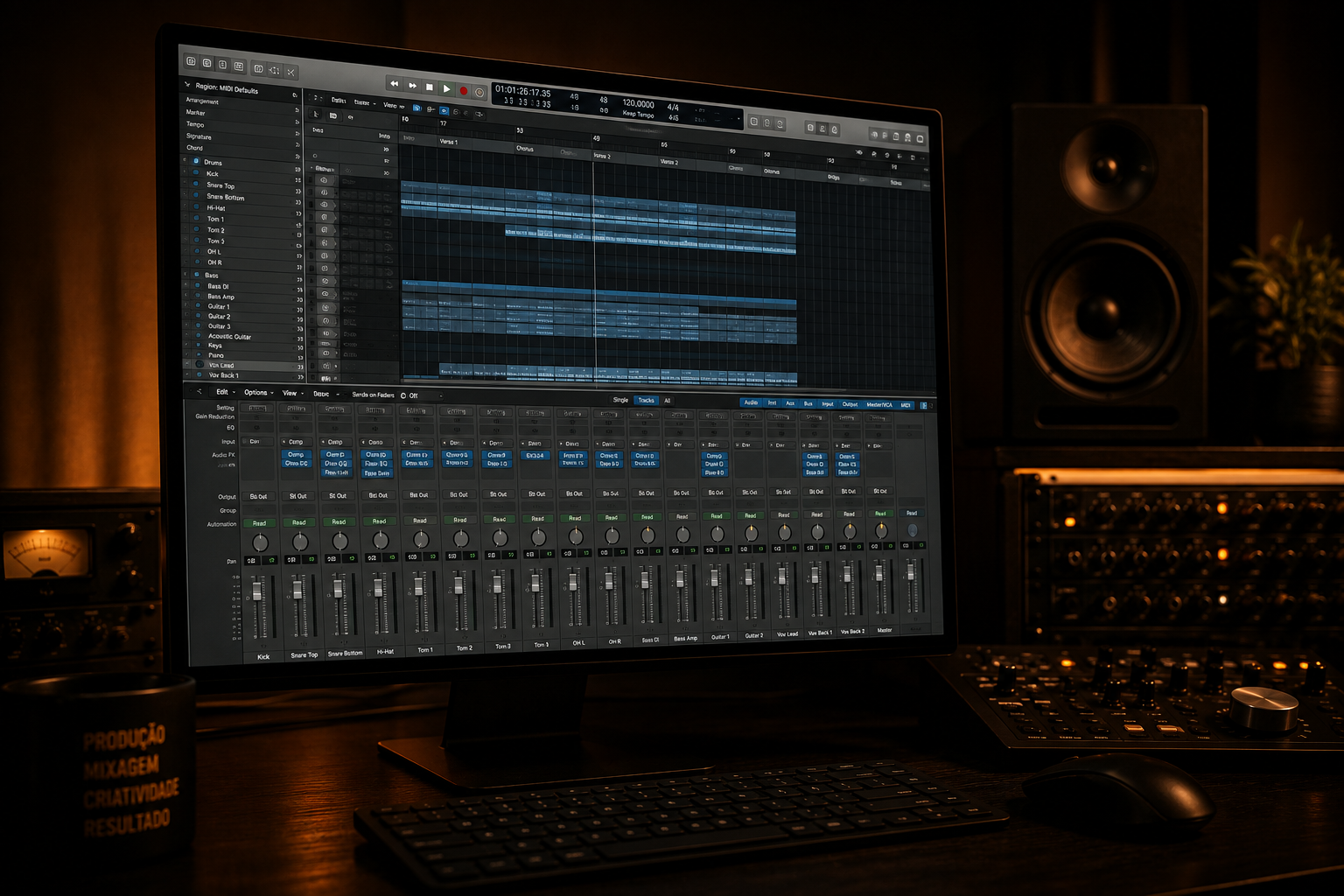Click the 01:01:26:17.35 time display
This screenshot has height=896, width=1344.
(x=523, y=91)
